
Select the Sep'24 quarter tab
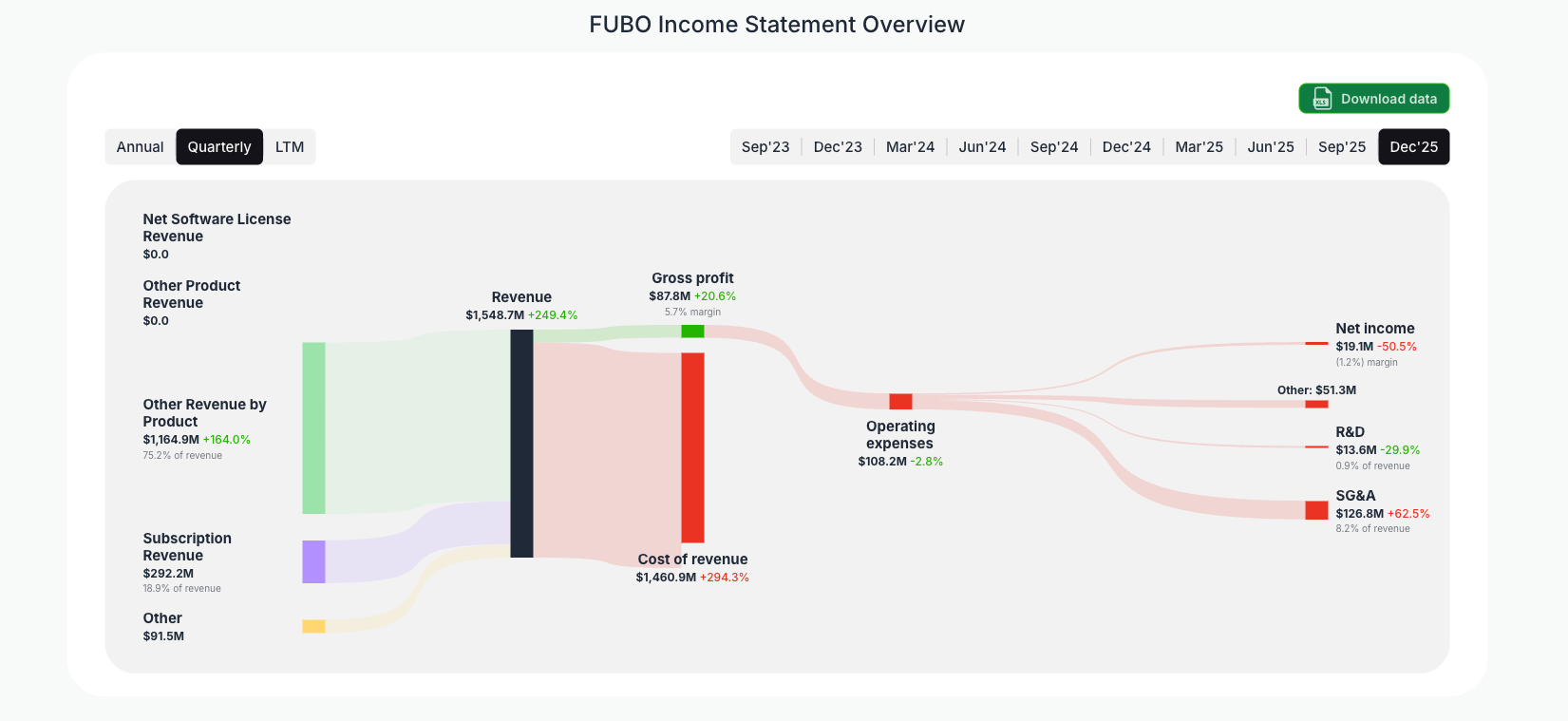[x=1054, y=146]
